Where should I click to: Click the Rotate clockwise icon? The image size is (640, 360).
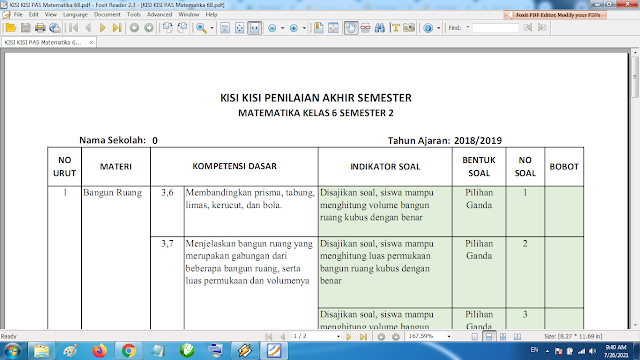pyautogui.click(x=182, y=28)
